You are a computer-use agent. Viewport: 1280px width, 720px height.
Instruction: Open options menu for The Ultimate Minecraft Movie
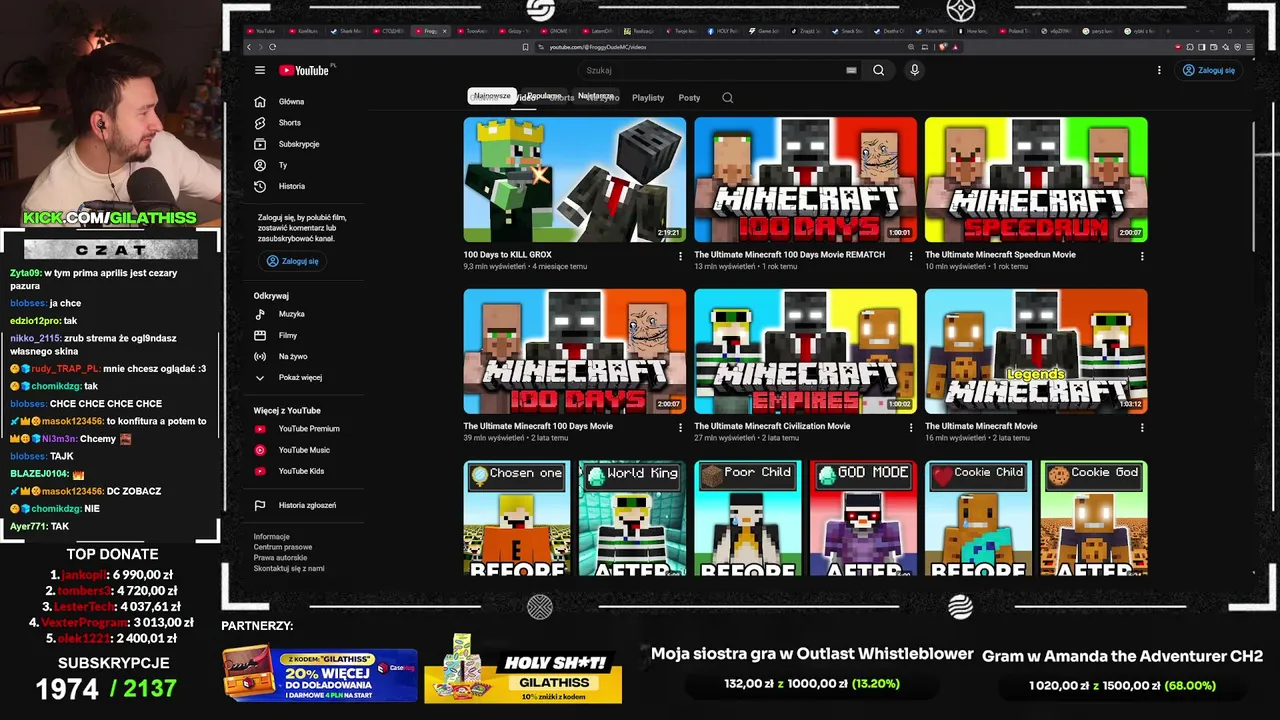[1142, 427]
